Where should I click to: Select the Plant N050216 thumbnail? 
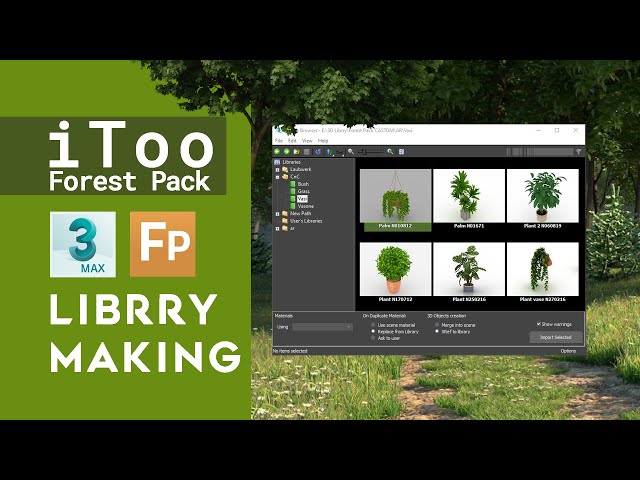point(469,269)
